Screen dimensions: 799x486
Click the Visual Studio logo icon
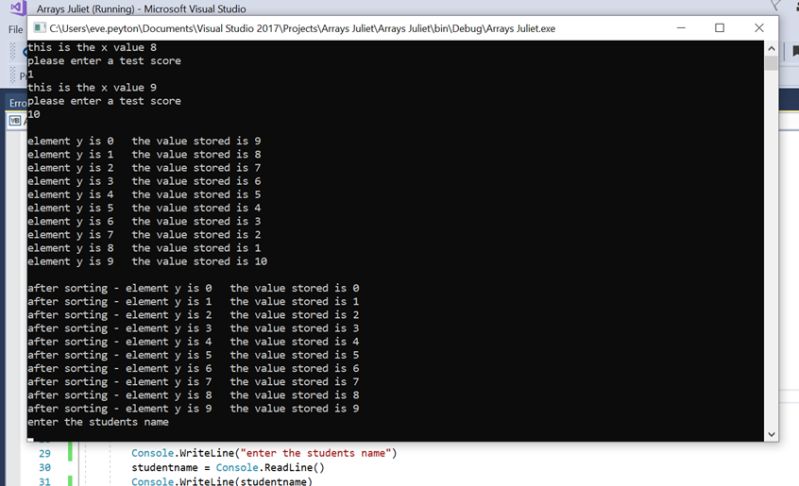click(18, 8)
